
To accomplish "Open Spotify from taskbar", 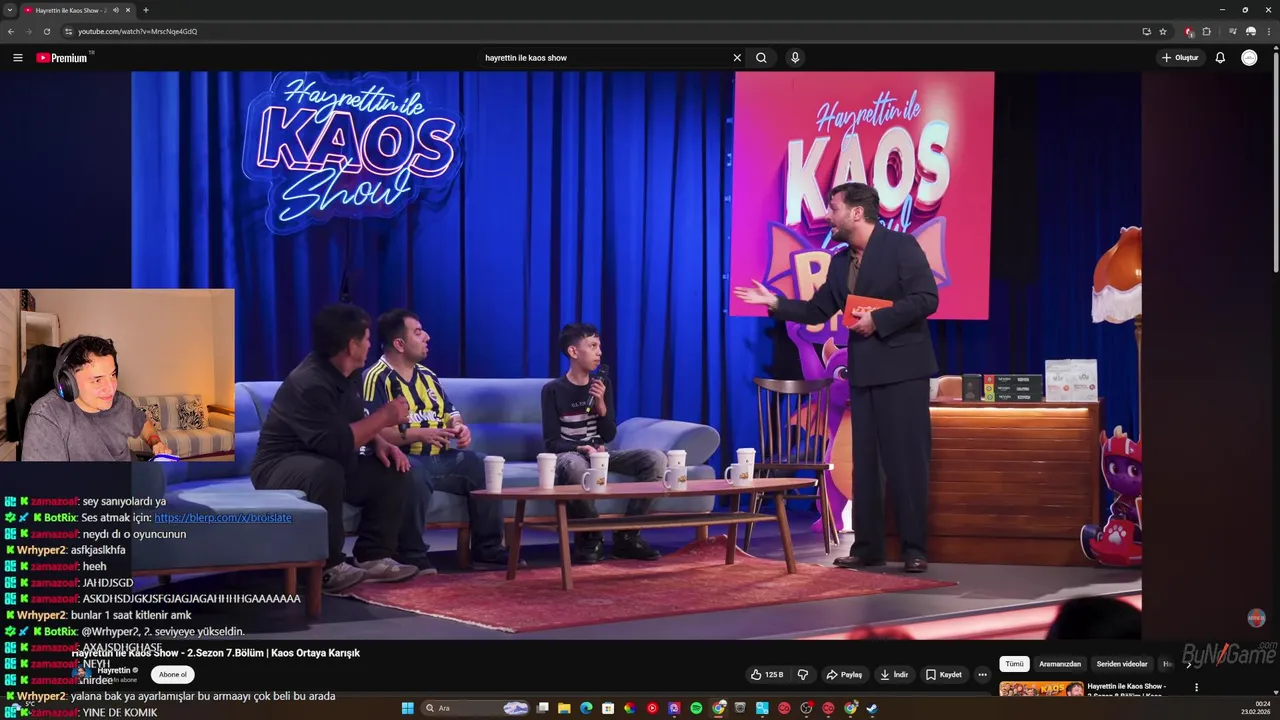I will (696, 708).
